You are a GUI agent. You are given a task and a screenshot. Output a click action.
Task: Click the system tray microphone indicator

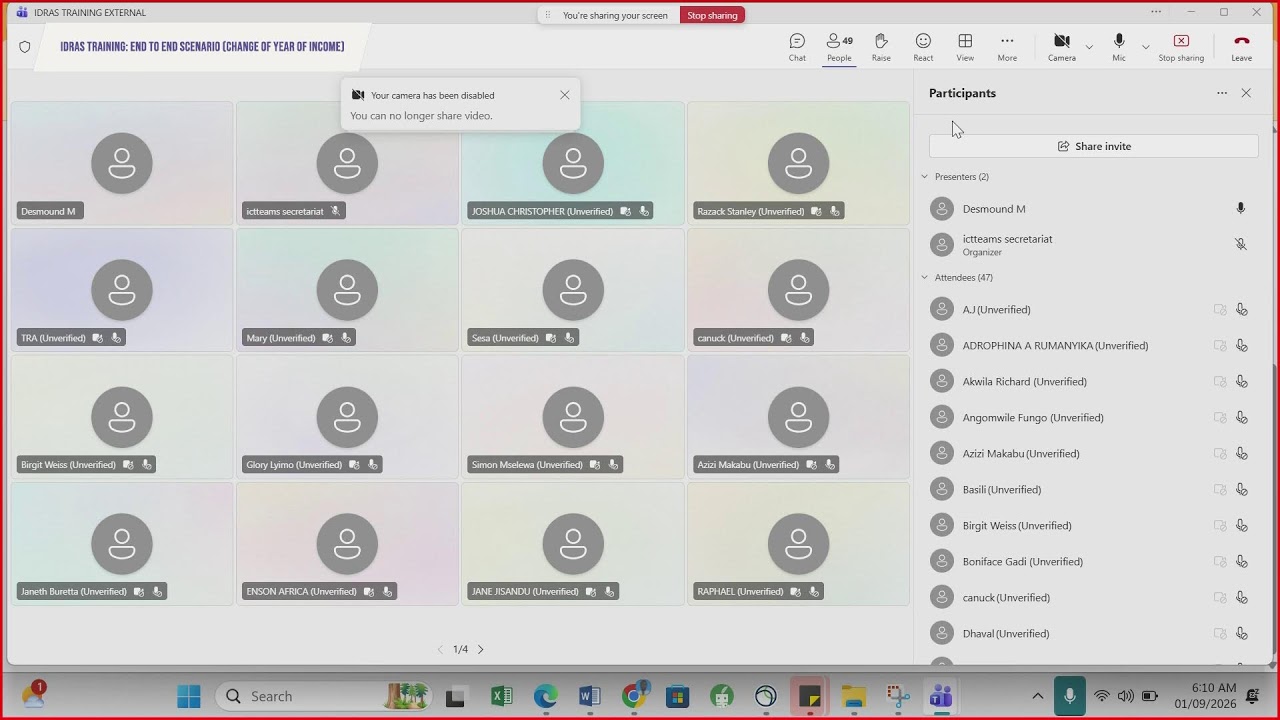[1070, 696]
